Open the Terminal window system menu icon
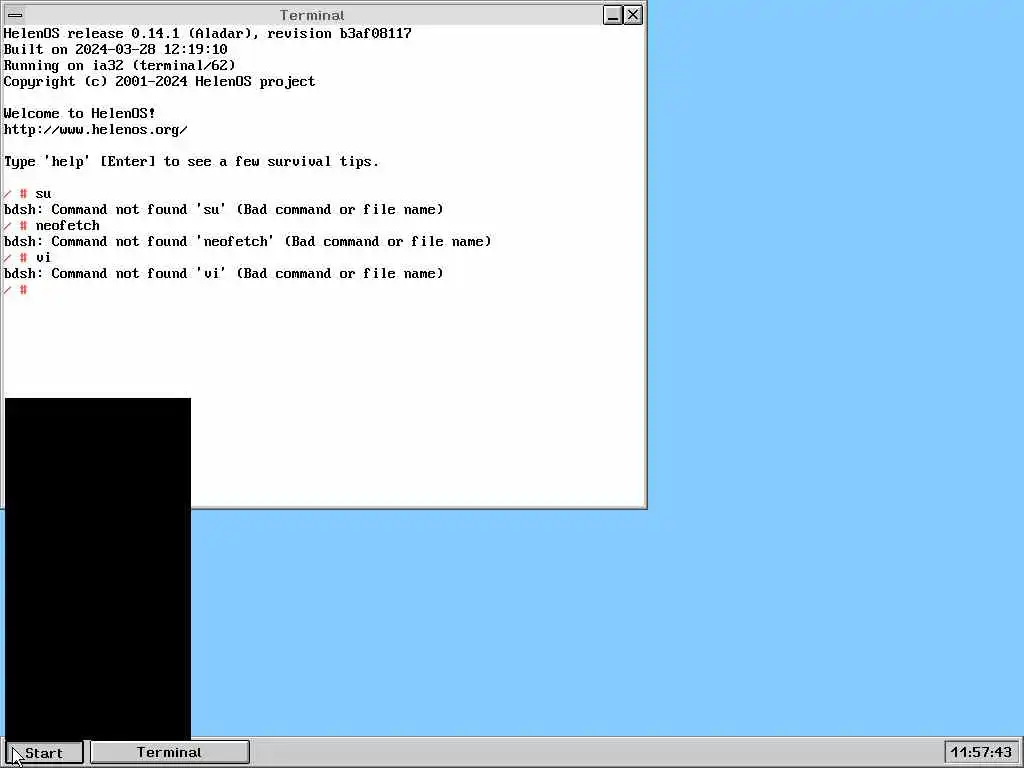The width and height of the screenshot is (1024, 768). pyautogui.click(x=16, y=15)
